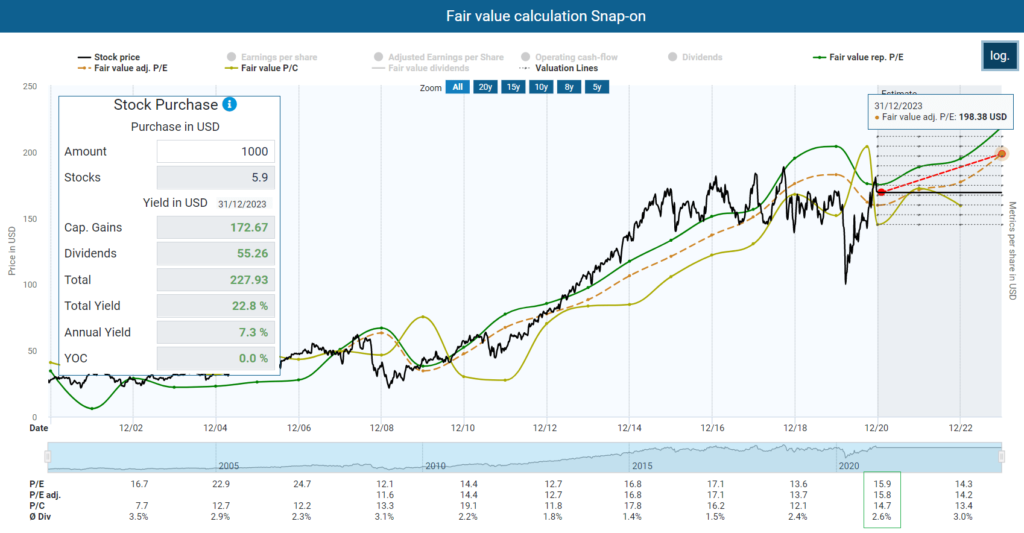
Task: Enable Adjusted Earnings per Share series
Action: pos(438,57)
